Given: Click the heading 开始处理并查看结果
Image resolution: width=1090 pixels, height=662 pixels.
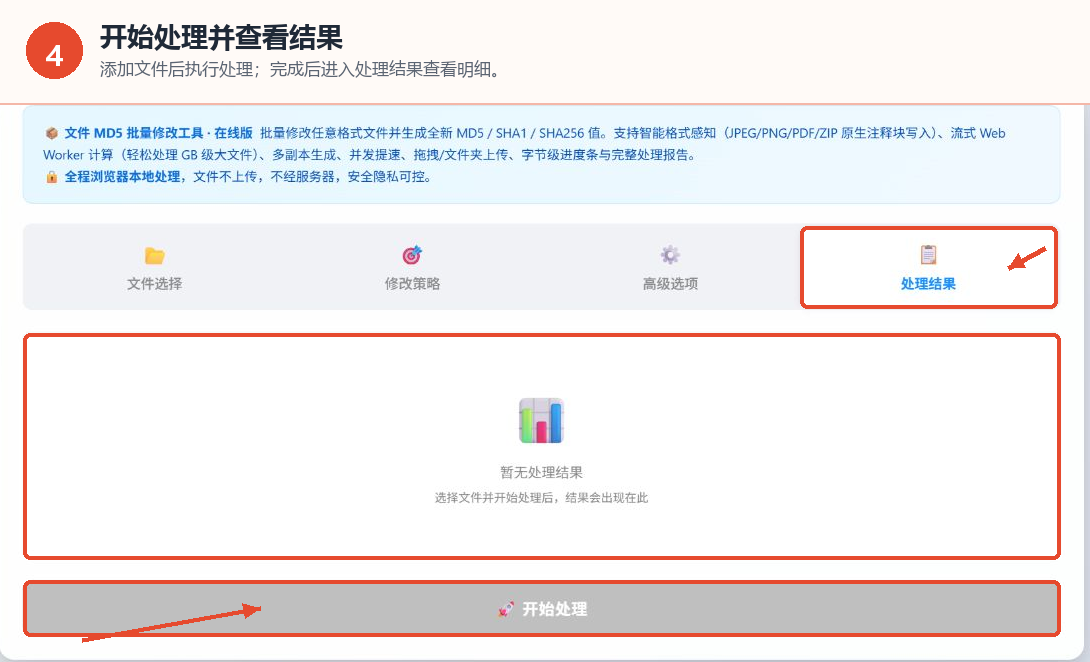Looking at the screenshot, I should point(221,38).
